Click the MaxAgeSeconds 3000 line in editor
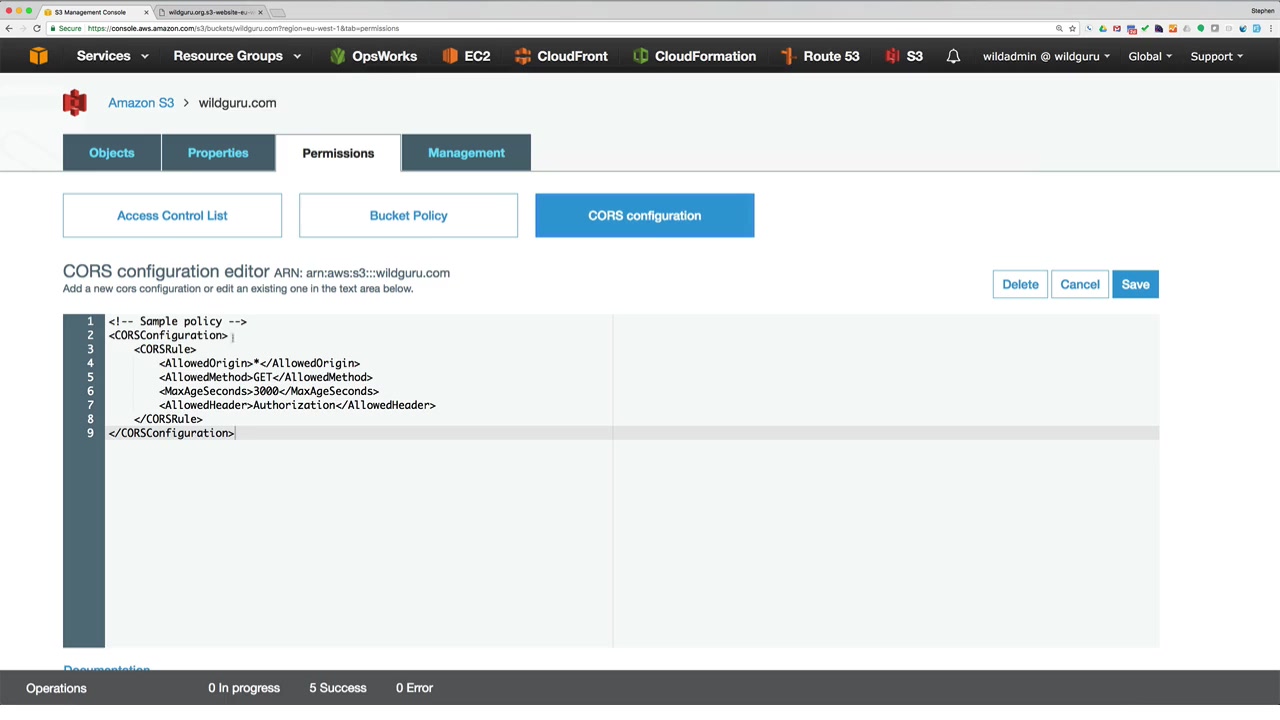 [268, 391]
